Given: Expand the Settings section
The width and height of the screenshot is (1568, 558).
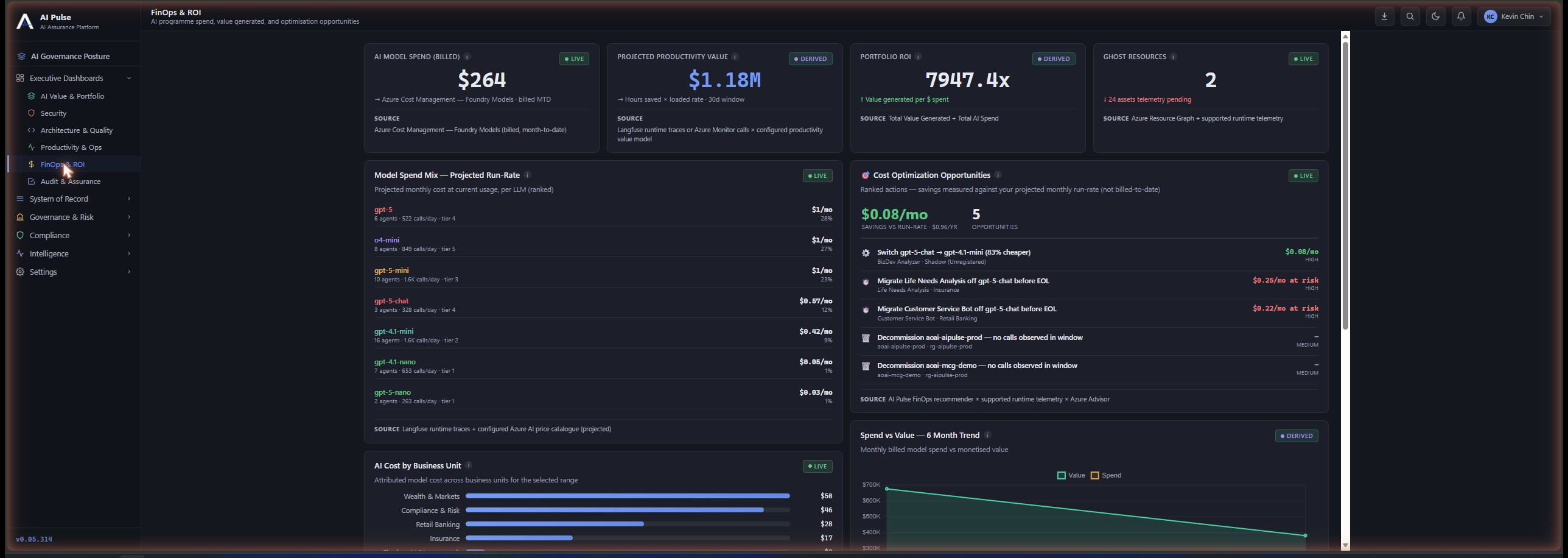Looking at the screenshot, I should [73, 272].
